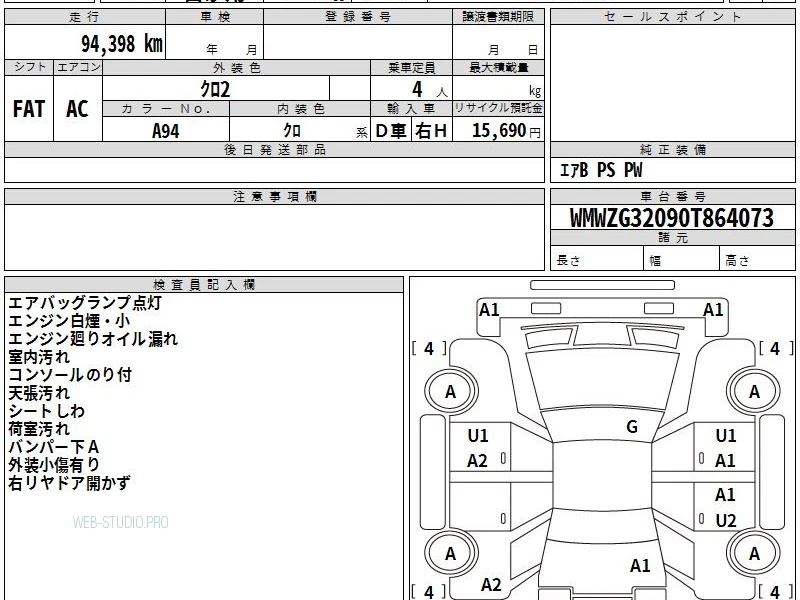The width and height of the screenshot is (800, 600).
Task: Click the G mark on the windshield diagram
Action: 632,427
